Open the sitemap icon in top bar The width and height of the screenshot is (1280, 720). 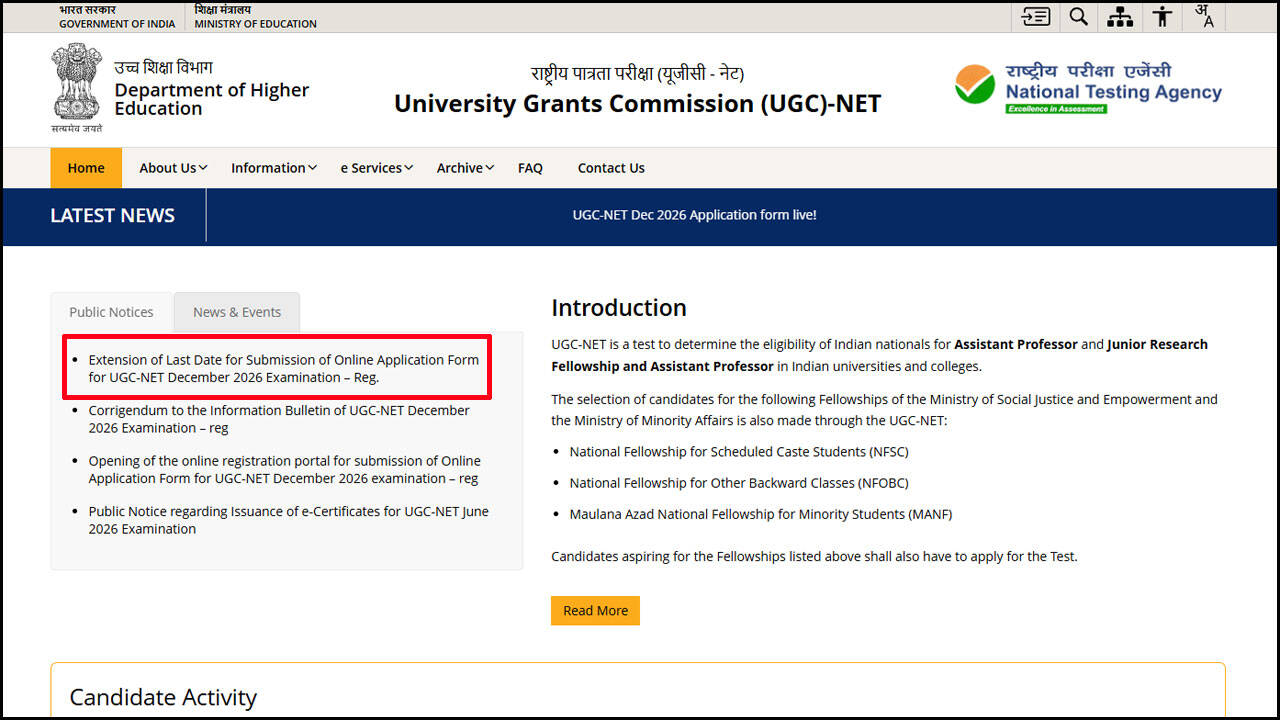[x=1120, y=16]
